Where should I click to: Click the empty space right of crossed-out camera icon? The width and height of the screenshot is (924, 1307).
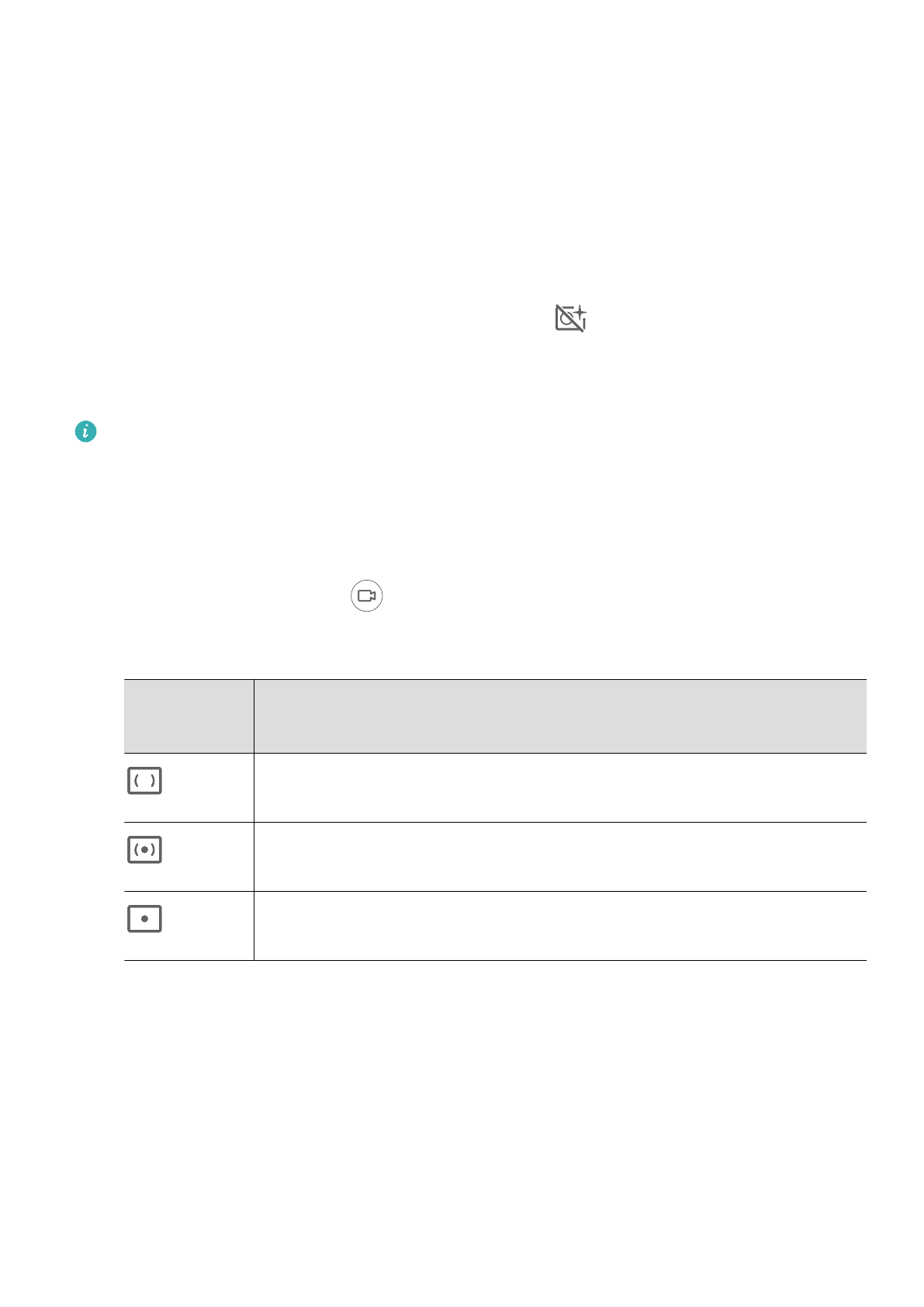[737, 318]
